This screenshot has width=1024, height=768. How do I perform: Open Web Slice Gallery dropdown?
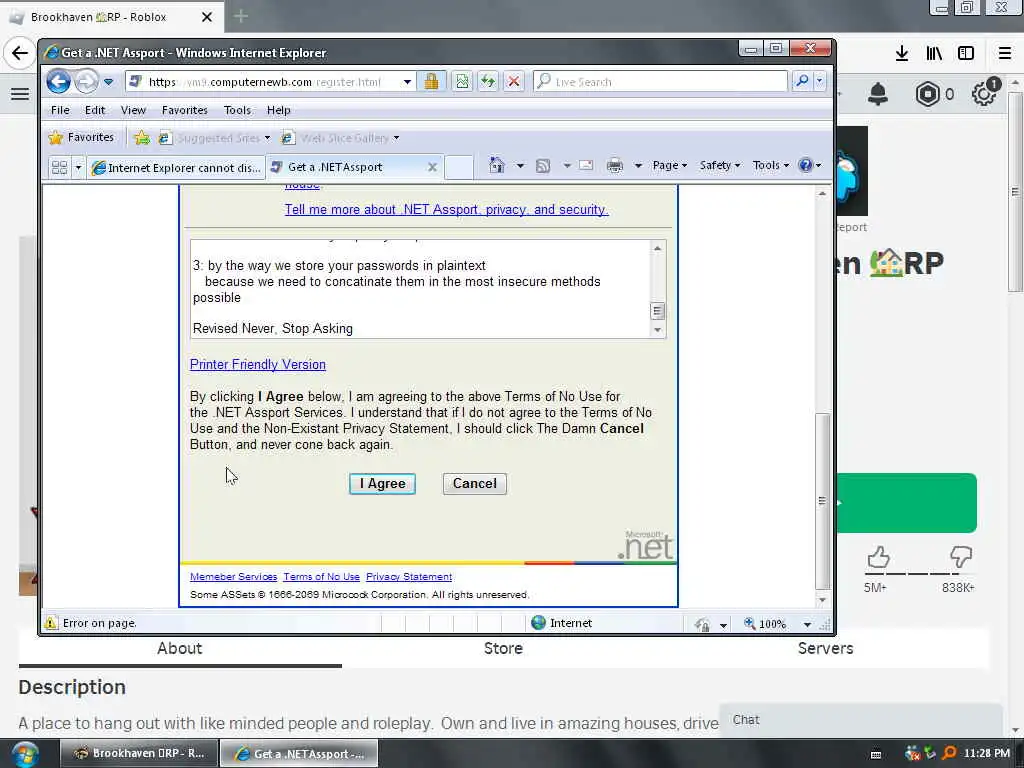pyautogui.click(x=340, y=138)
